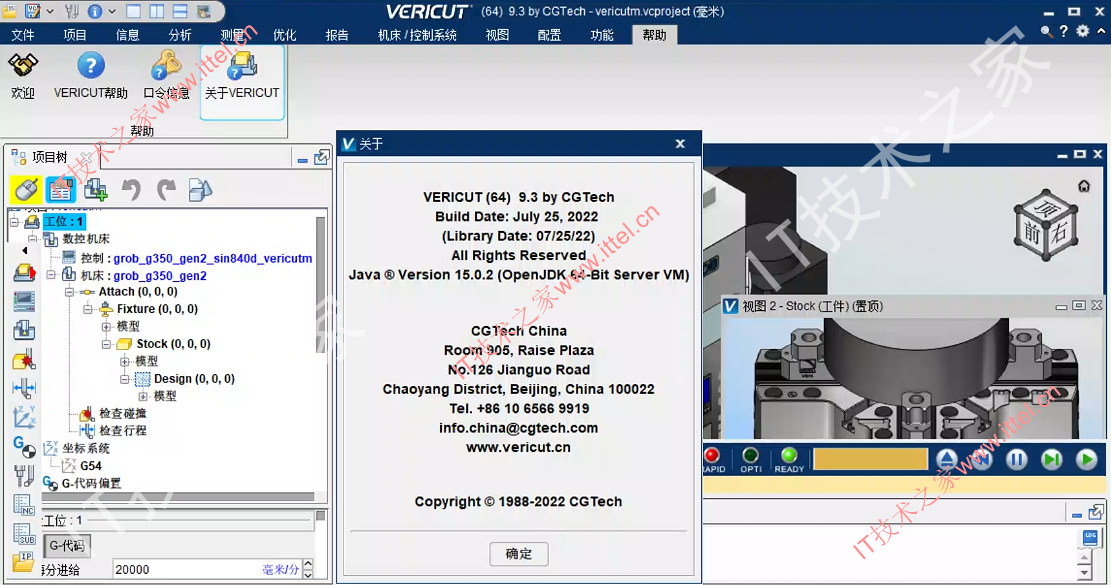Increase feed rate with the stepper up arrow
This screenshot has height=585, width=1111.
coord(308,564)
